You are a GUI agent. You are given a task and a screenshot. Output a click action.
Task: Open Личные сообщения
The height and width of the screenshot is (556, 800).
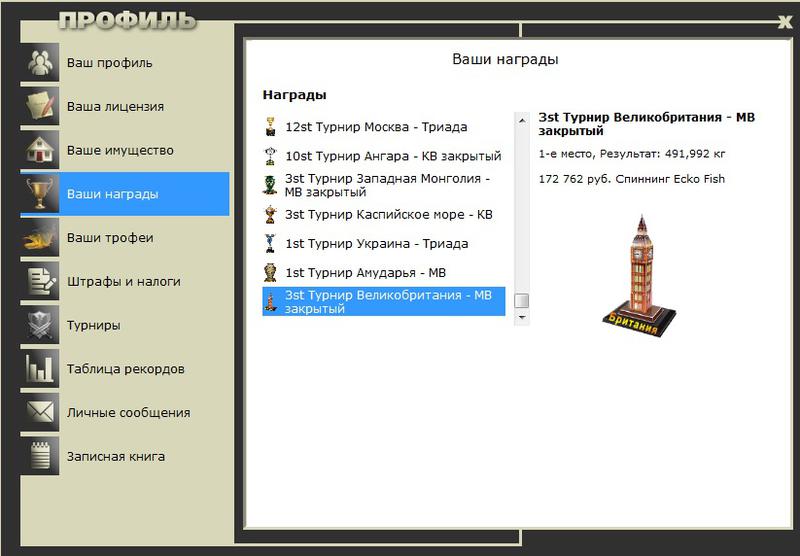coord(124,412)
